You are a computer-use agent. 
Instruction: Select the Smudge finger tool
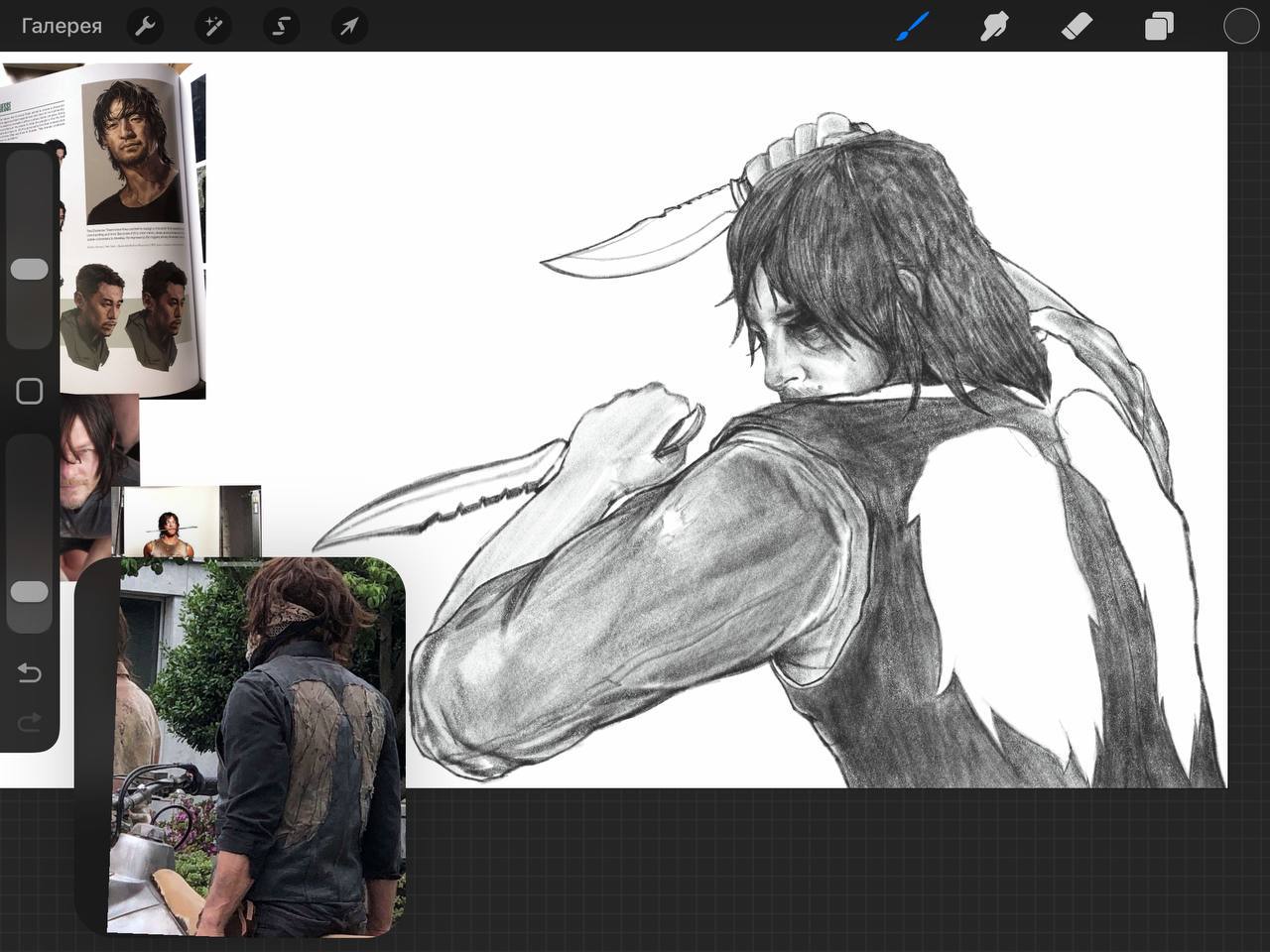click(994, 27)
